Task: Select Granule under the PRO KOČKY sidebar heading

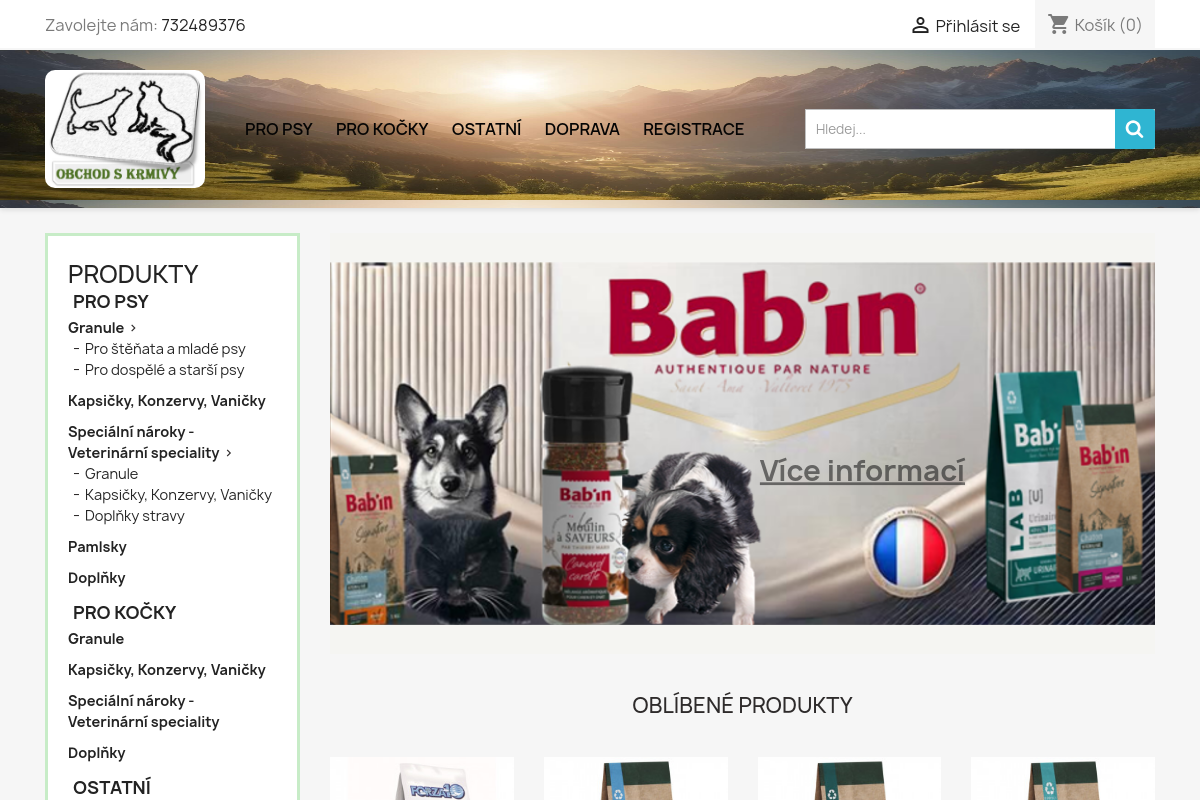Action: coord(96,639)
